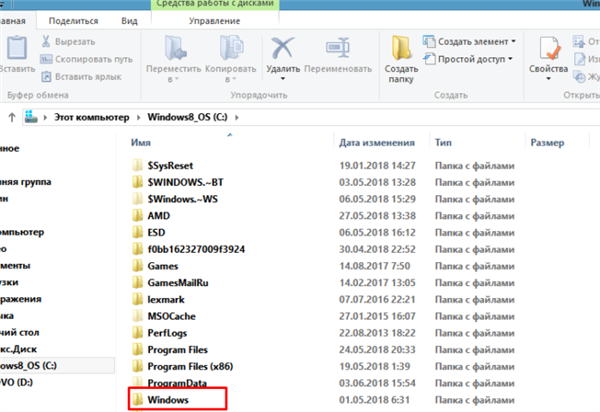
Task: Select the AMD folder icon
Action: 137,215
